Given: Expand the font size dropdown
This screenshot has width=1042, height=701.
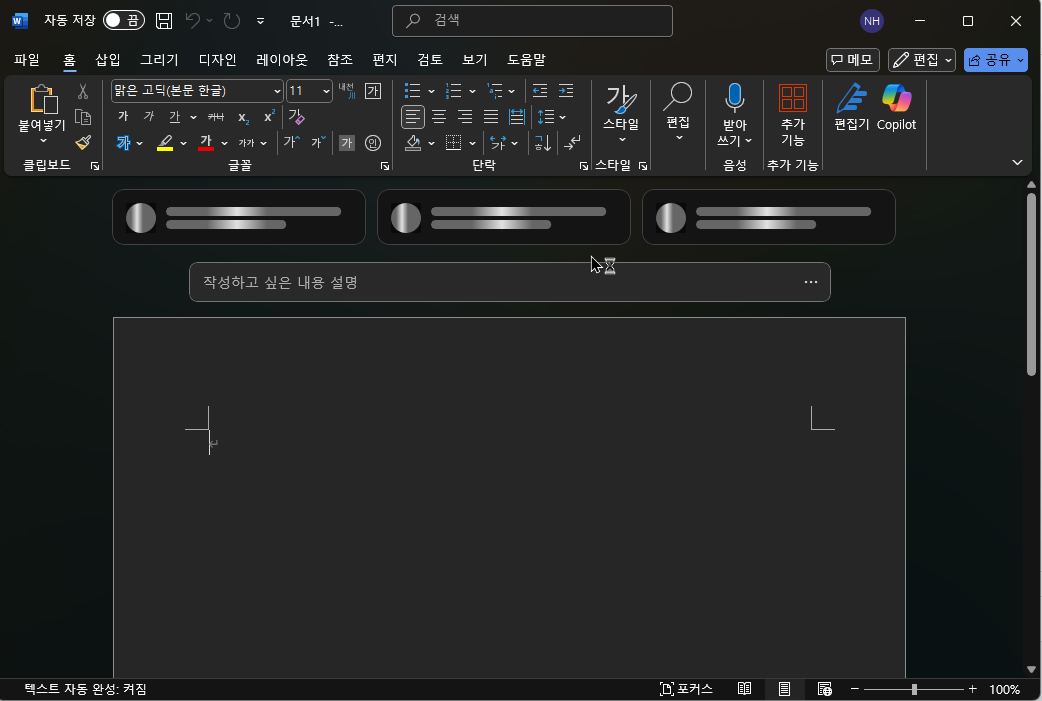Looking at the screenshot, I should 326,91.
